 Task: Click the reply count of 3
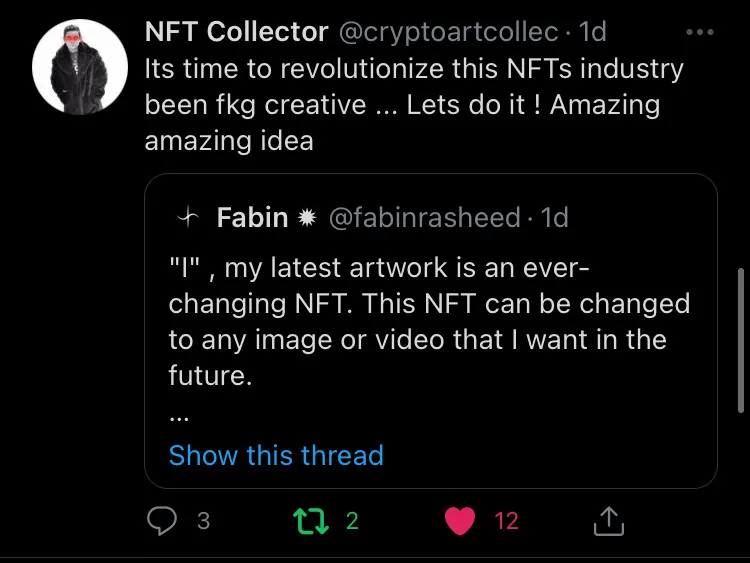click(x=203, y=520)
